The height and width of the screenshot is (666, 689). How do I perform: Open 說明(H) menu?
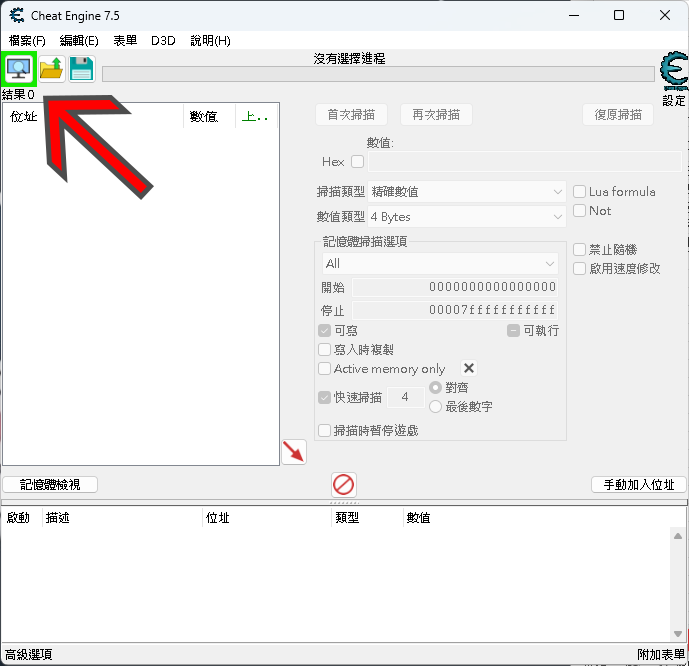(x=210, y=41)
